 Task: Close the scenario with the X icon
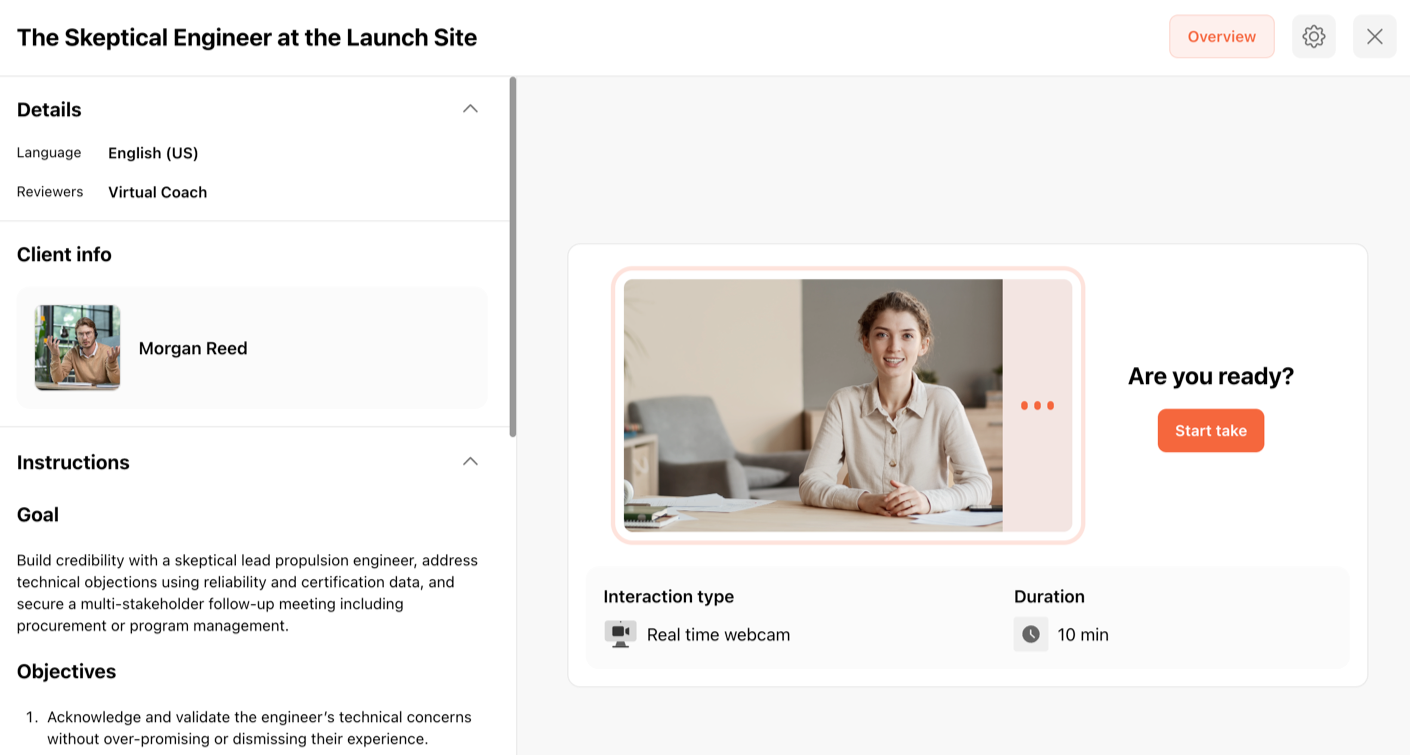(x=1374, y=37)
